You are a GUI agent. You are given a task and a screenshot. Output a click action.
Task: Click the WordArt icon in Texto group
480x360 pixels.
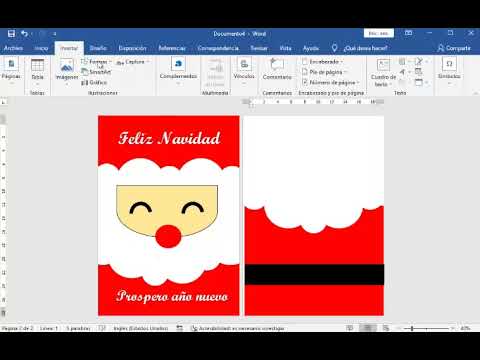[x=402, y=72]
